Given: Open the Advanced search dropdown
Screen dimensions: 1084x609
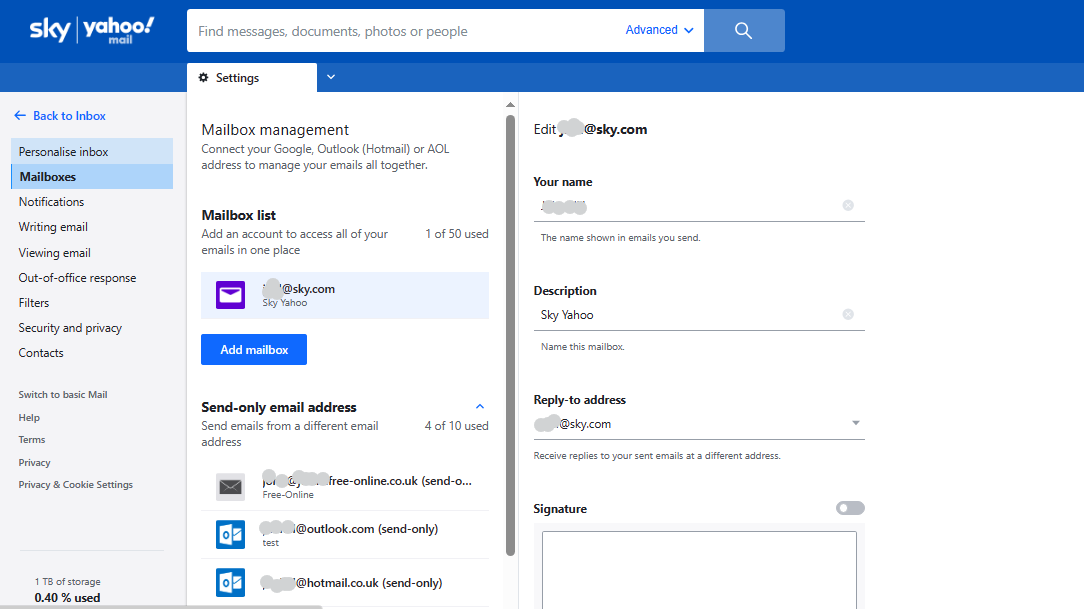Looking at the screenshot, I should [658, 30].
